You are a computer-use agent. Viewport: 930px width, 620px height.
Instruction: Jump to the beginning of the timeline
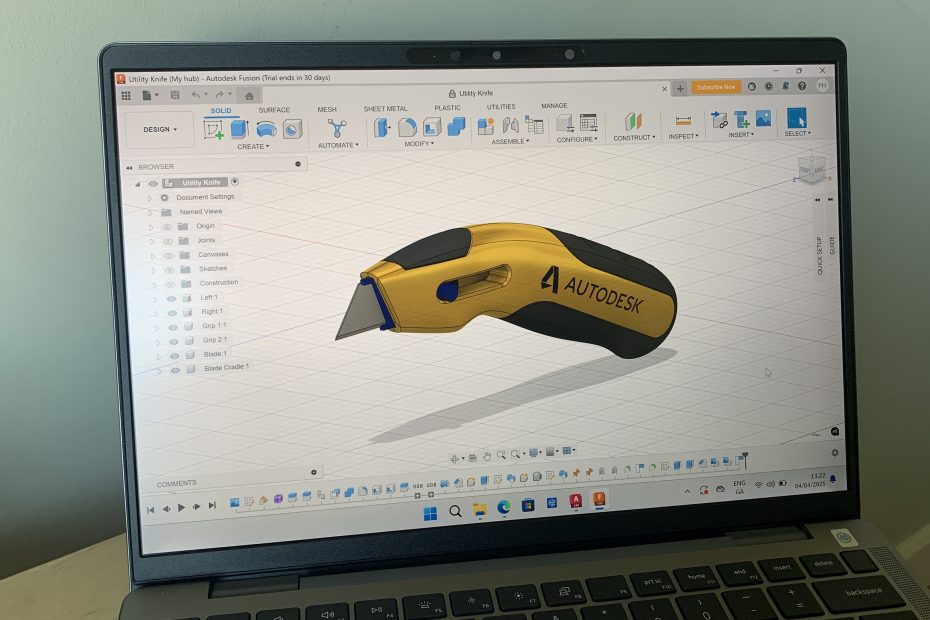(x=151, y=510)
